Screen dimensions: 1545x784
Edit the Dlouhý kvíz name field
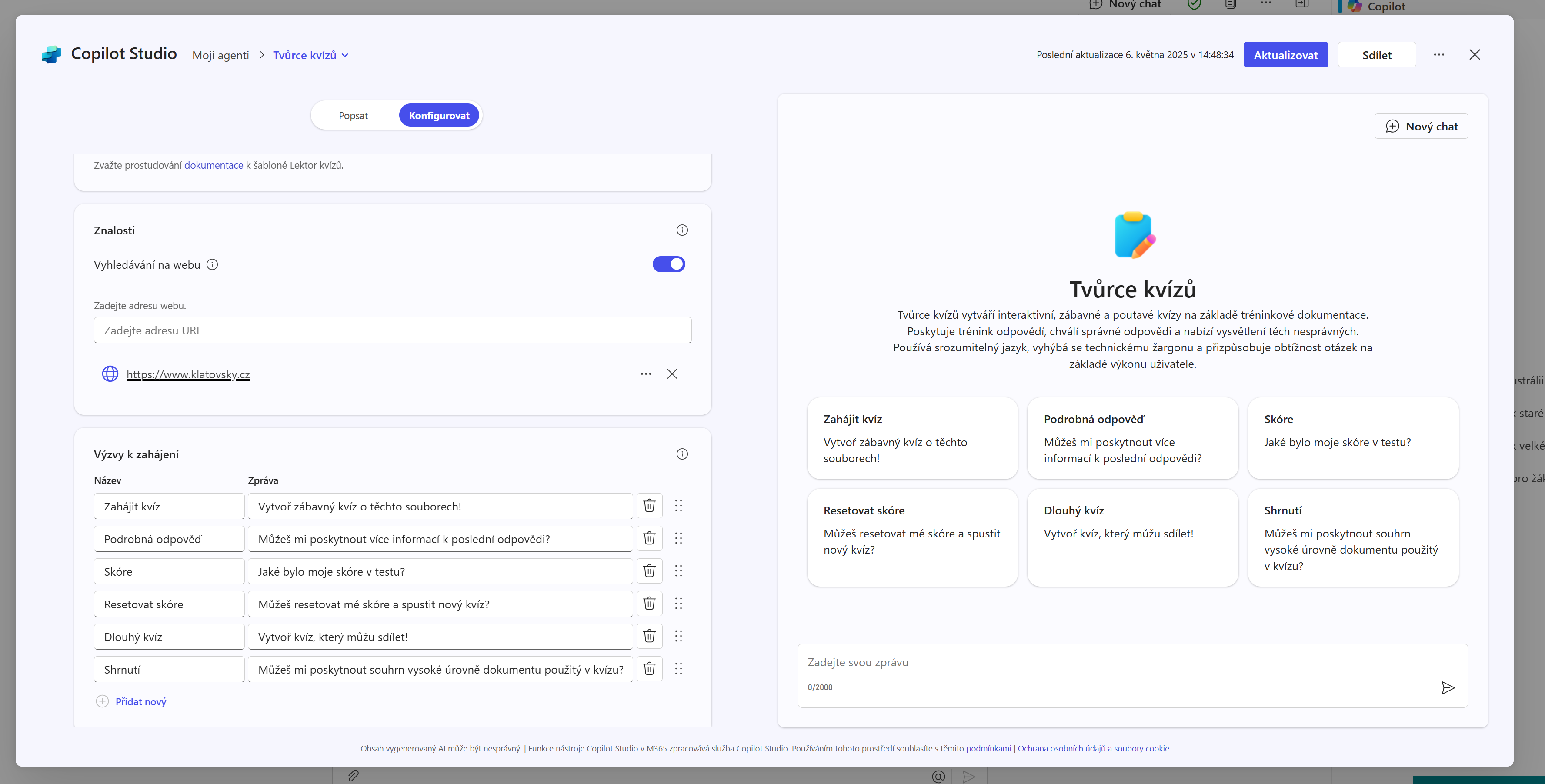tap(169, 637)
